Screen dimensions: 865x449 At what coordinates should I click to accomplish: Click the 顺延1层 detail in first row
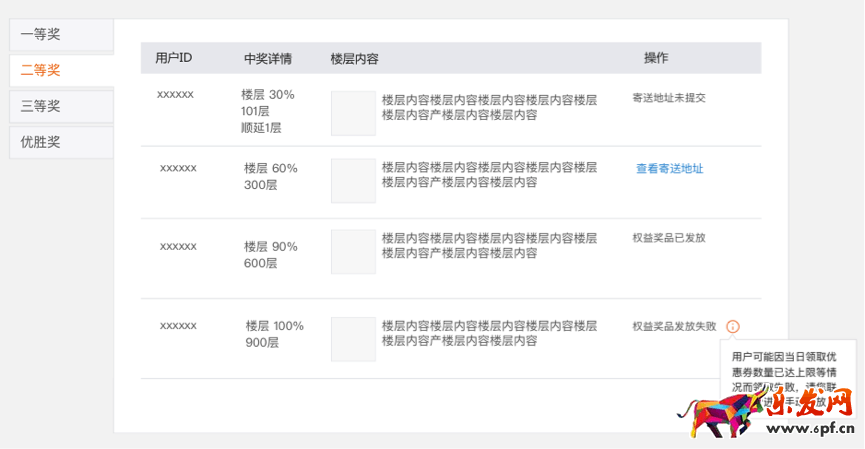point(261,128)
